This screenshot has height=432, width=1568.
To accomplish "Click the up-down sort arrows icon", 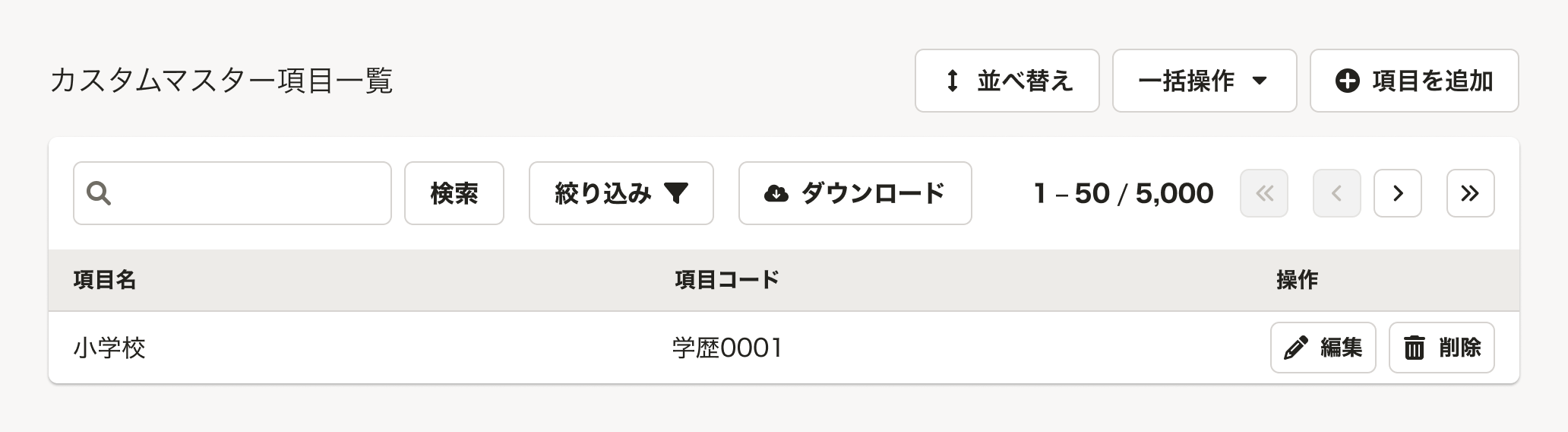I will (952, 81).
